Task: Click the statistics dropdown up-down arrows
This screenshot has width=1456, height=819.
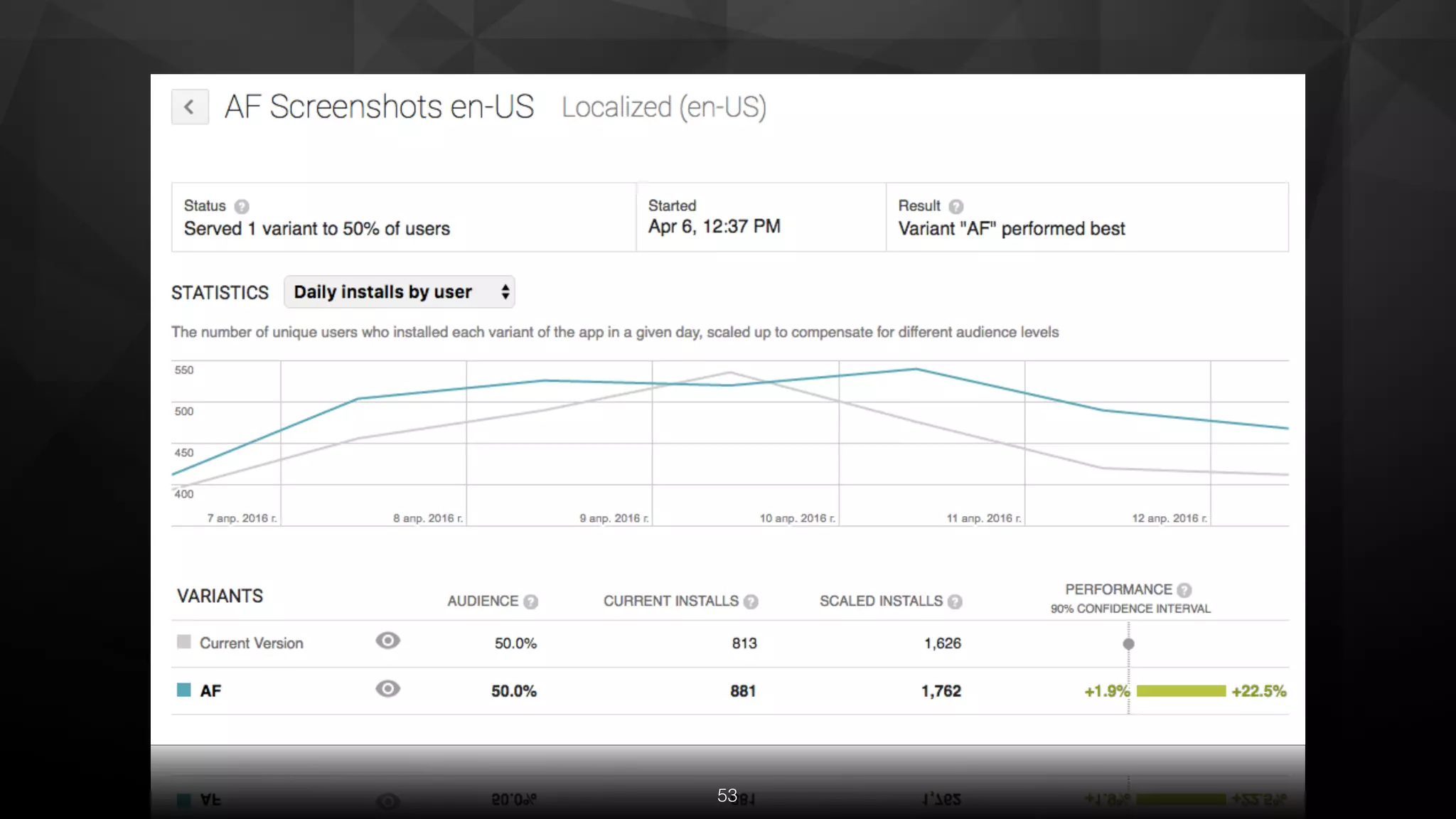Action: pyautogui.click(x=505, y=292)
